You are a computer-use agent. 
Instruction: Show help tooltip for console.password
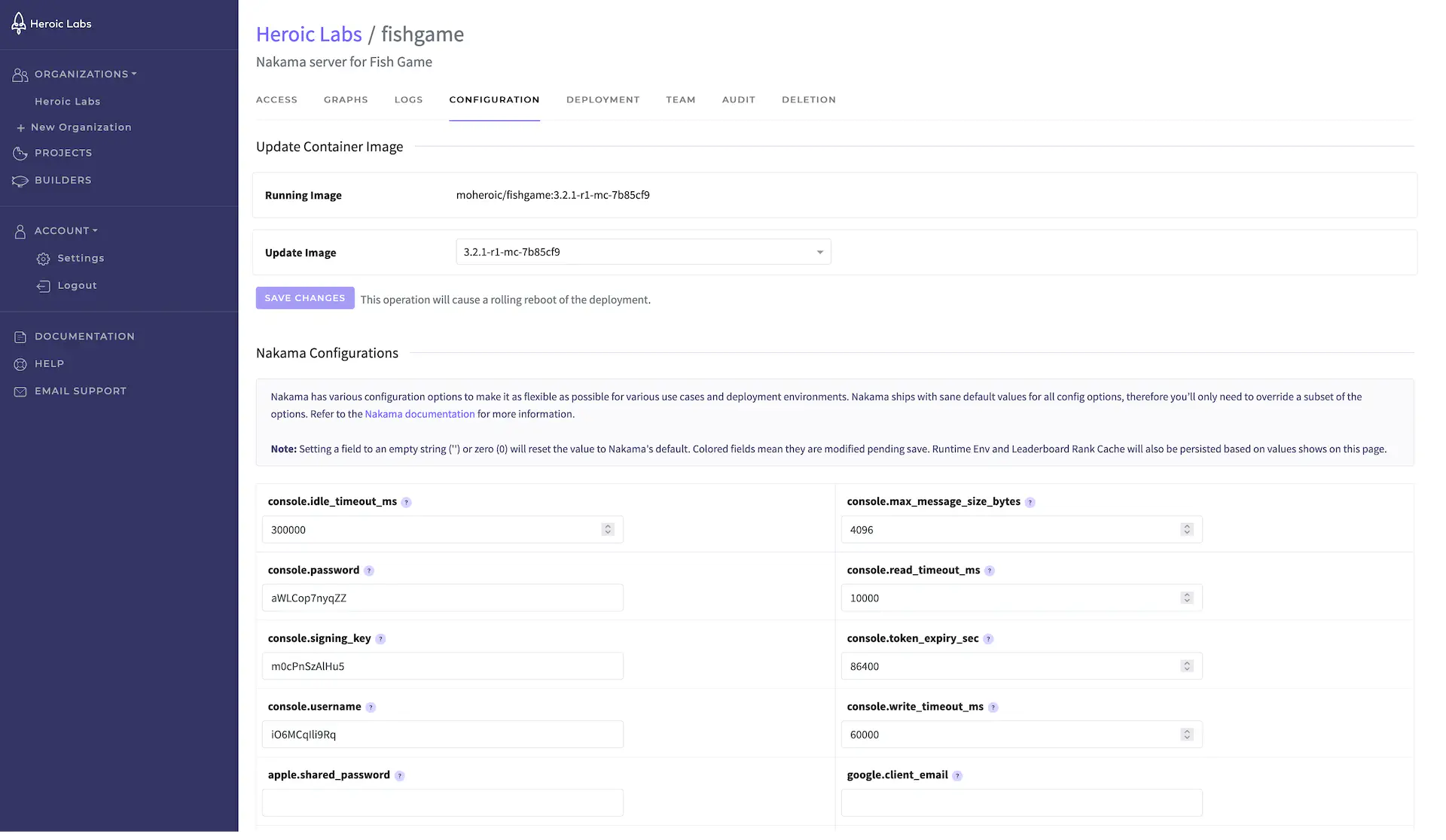pyautogui.click(x=369, y=571)
